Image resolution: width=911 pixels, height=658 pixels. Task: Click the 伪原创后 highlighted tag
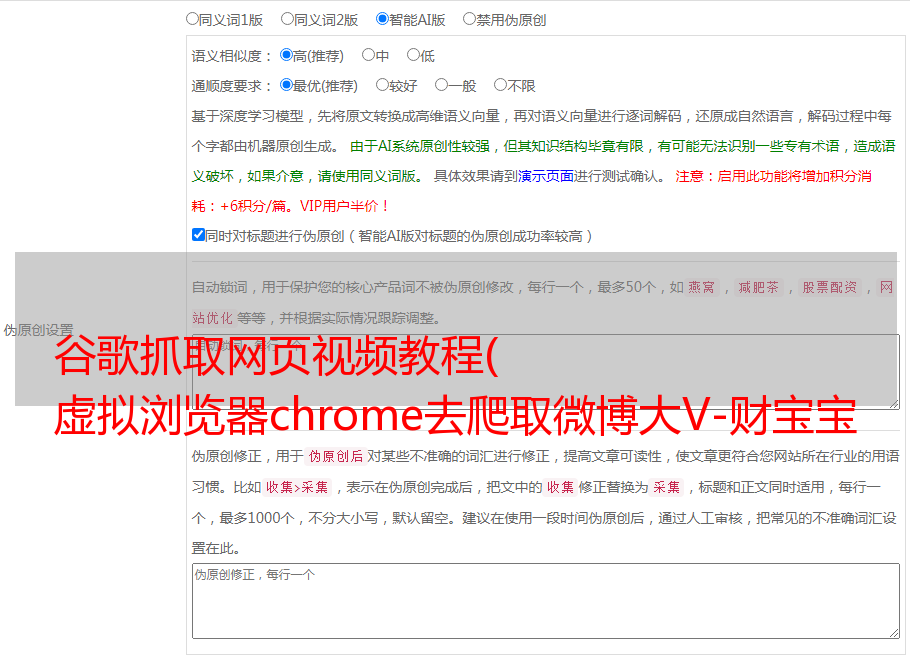click(336, 456)
